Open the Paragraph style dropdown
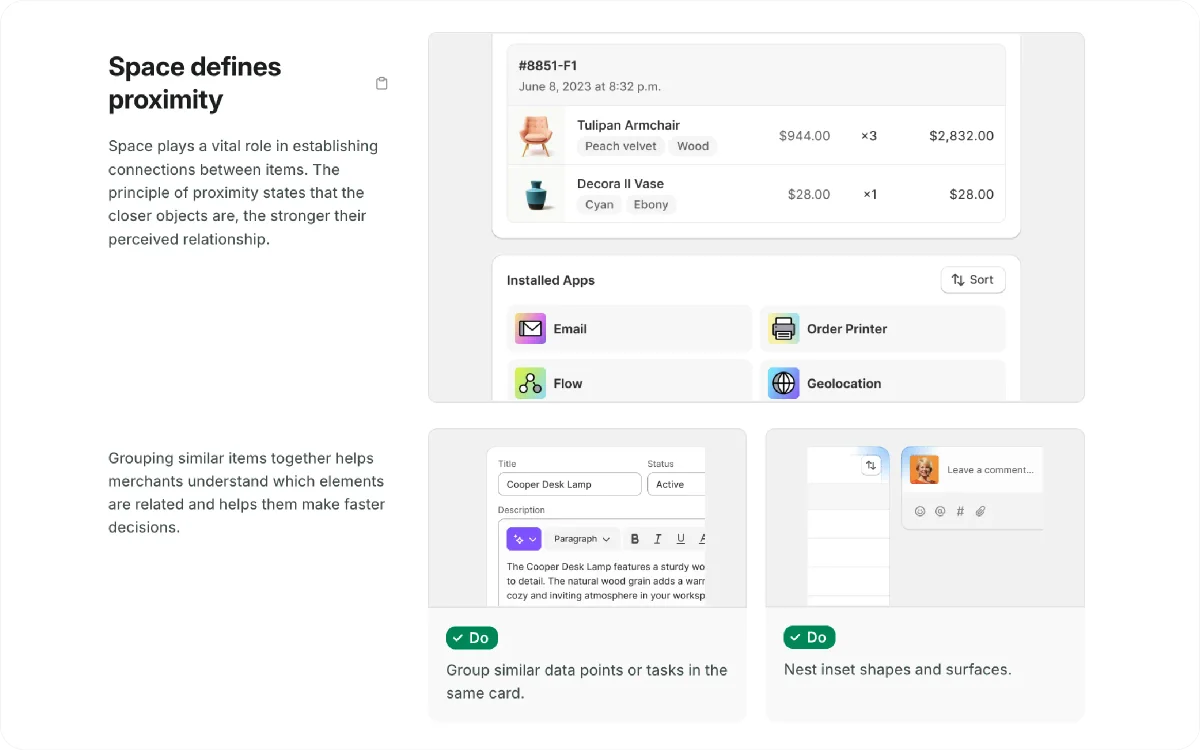The image size is (1200, 750). 582,539
